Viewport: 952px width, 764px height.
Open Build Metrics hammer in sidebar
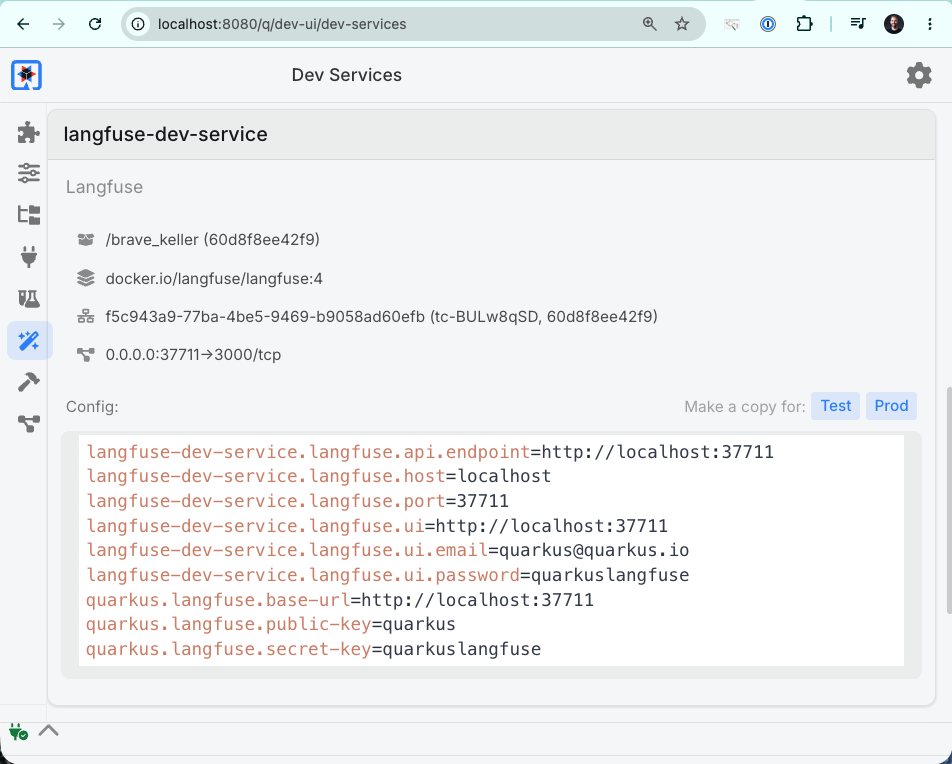click(29, 382)
